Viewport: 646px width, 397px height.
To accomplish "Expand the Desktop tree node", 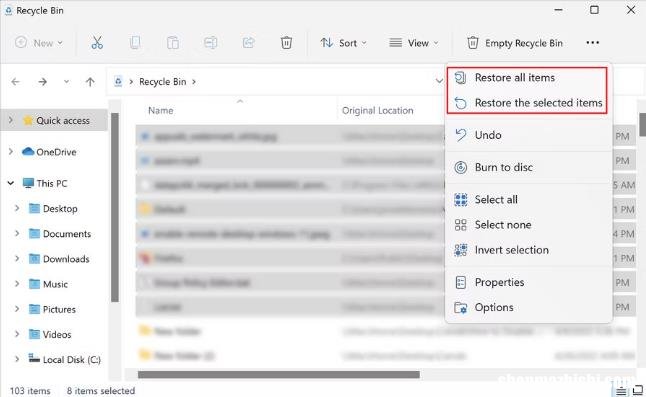I will [17, 208].
